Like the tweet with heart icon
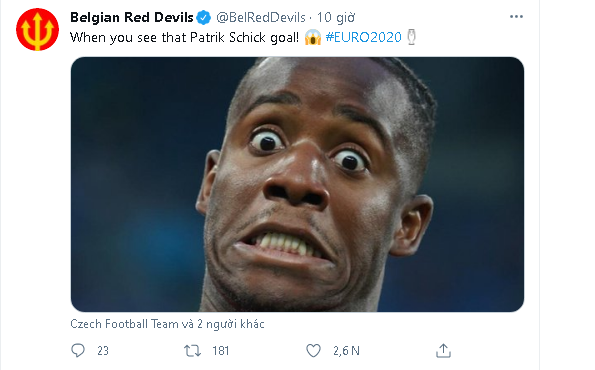595x370 pixels. 313,350
